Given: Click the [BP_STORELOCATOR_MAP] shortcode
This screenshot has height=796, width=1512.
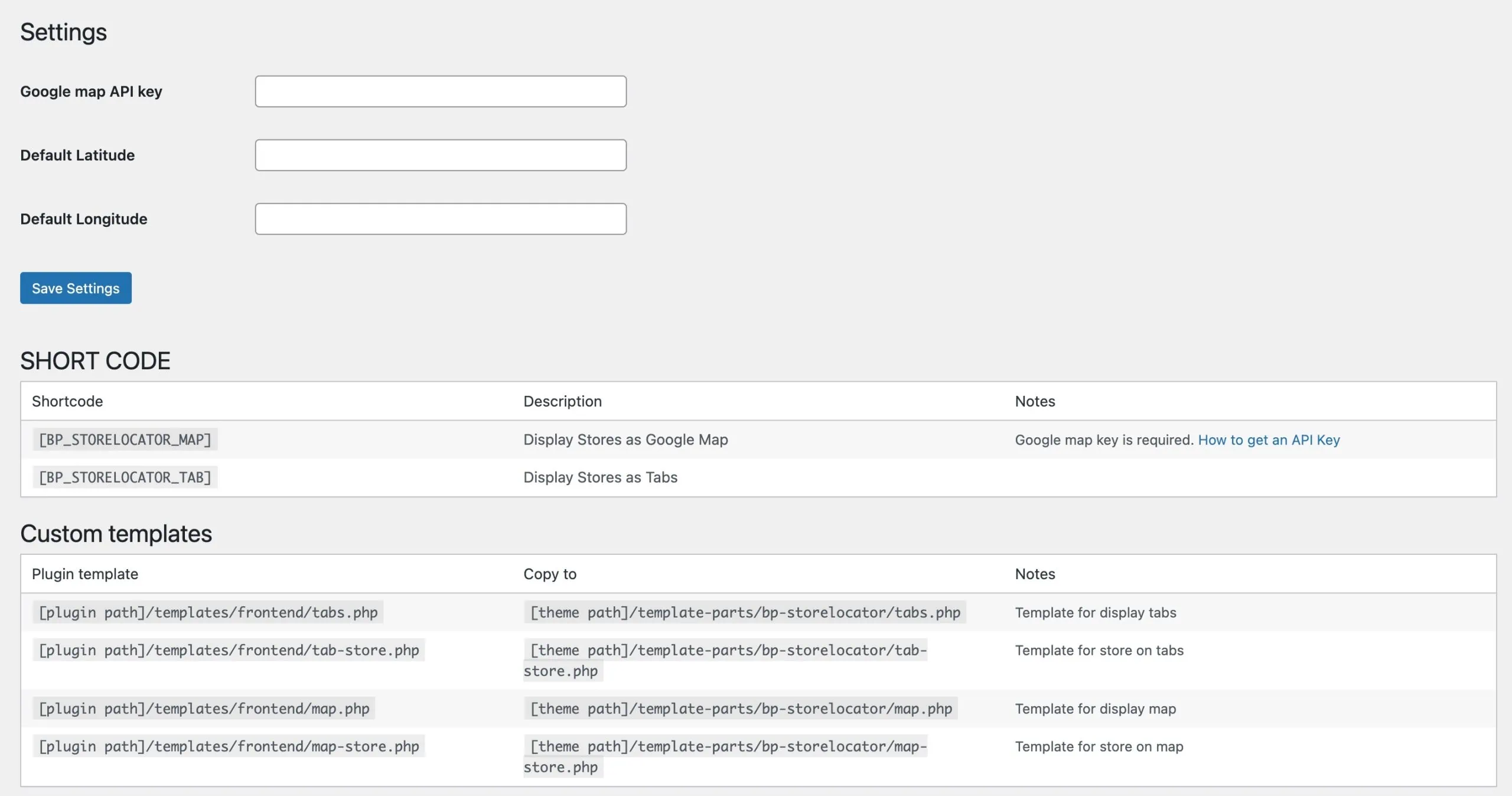Looking at the screenshot, I should [x=125, y=440].
